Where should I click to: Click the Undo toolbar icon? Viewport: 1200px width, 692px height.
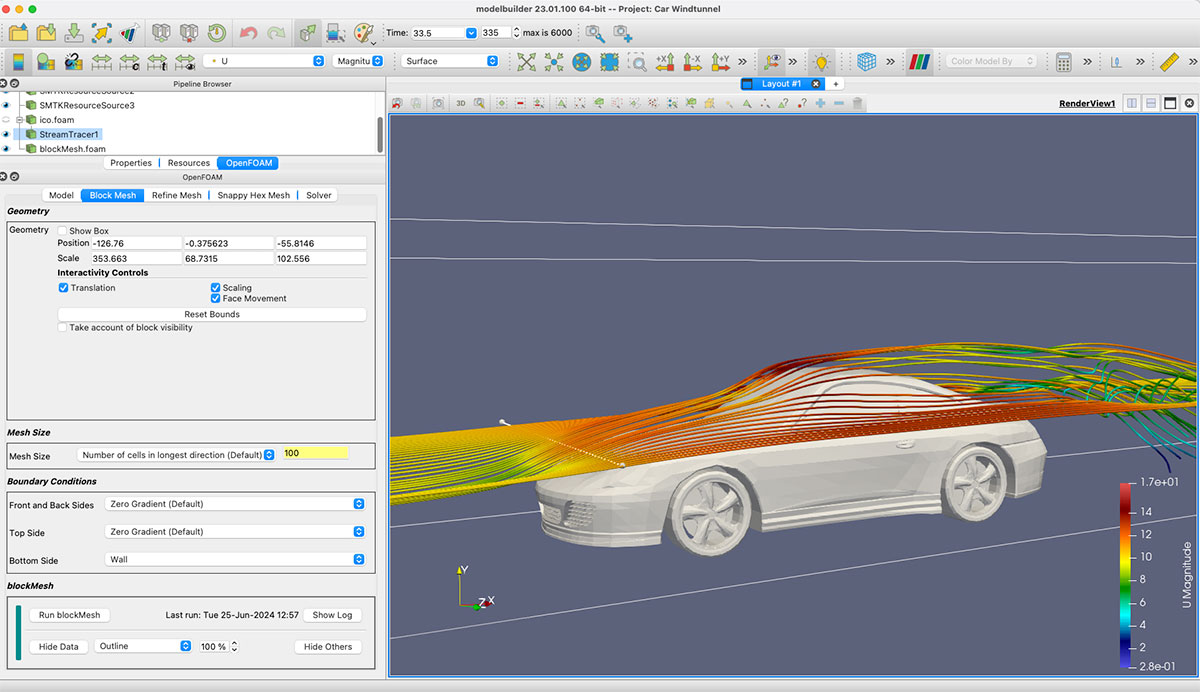point(247,32)
